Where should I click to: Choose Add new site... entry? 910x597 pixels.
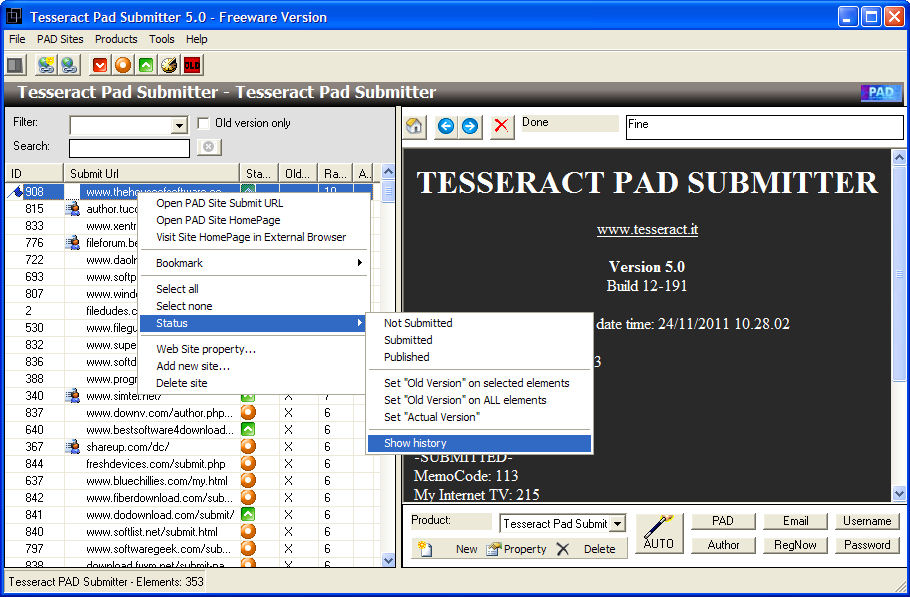(253, 366)
